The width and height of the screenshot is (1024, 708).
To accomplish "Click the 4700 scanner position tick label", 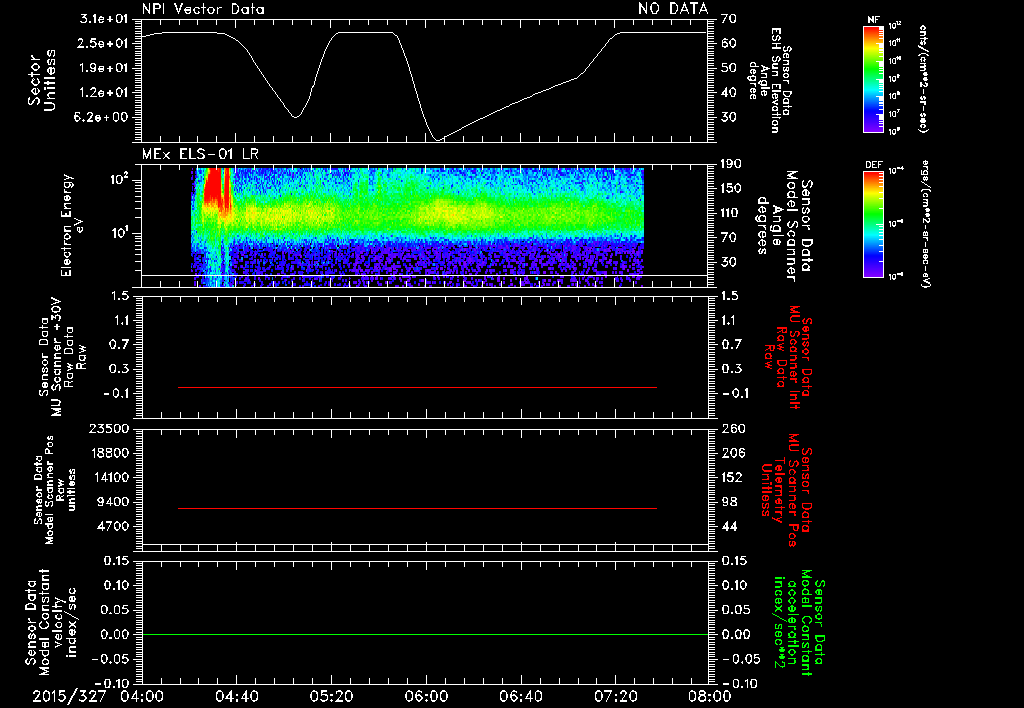I will coord(113,526).
